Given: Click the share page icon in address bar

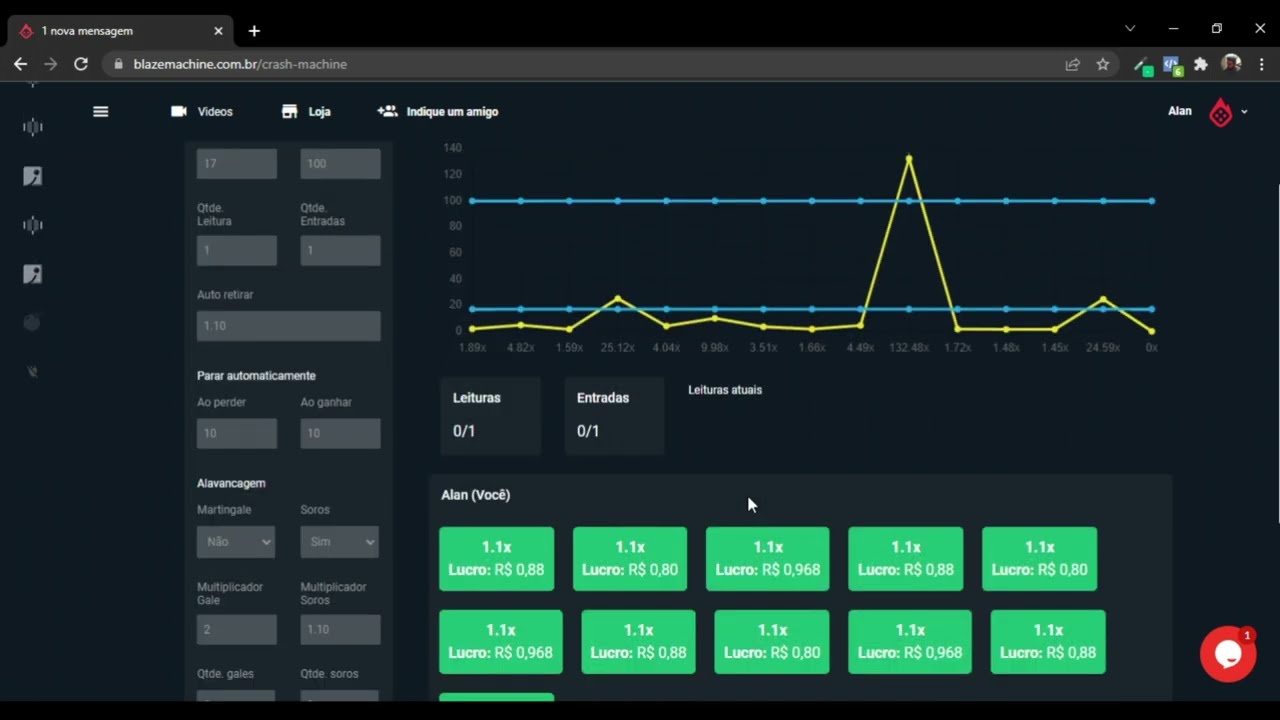Looking at the screenshot, I should point(1072,64).
